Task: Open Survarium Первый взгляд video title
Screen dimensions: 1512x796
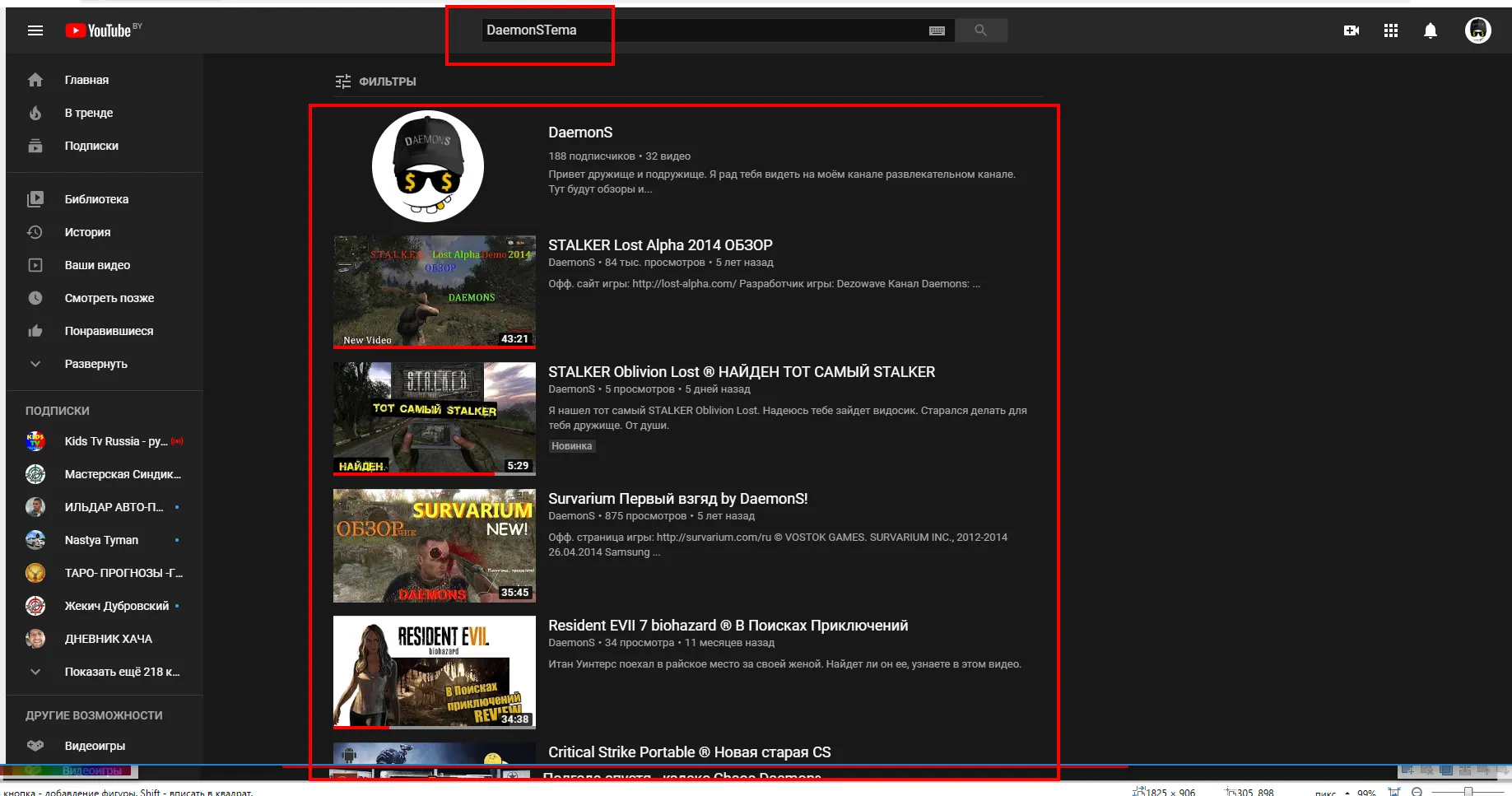Action: pos(678,499)
